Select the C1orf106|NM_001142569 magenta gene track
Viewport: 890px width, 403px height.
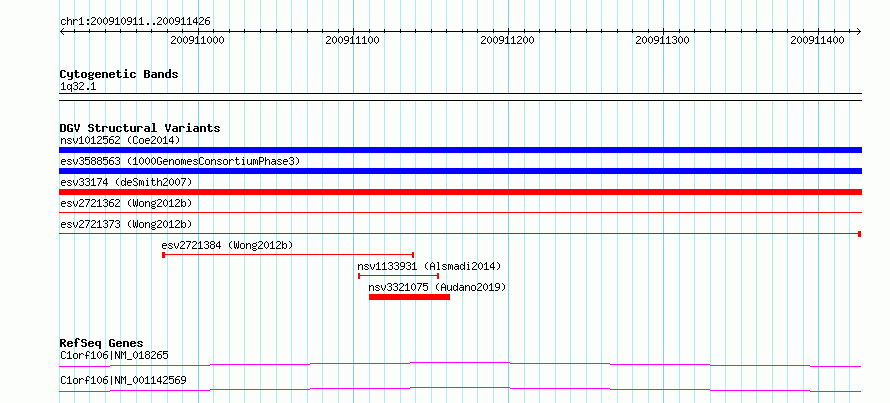pyautogui.click(x=460, y=389)
